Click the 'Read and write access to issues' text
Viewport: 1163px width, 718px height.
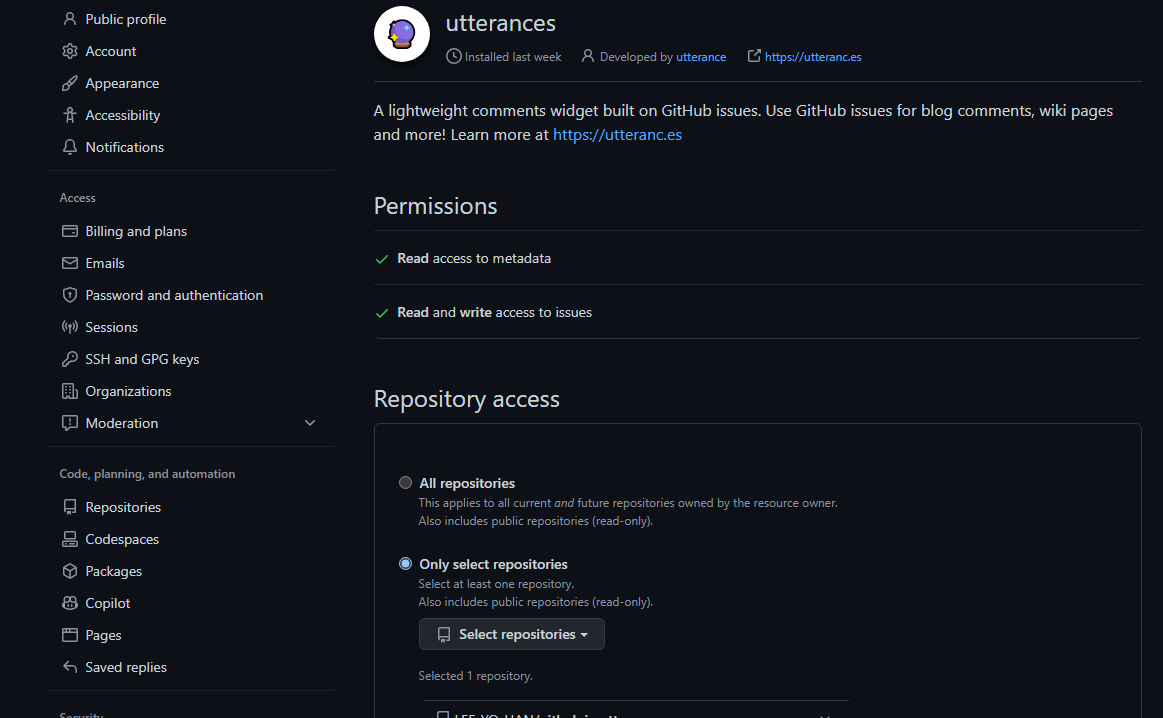pos(495,312)
